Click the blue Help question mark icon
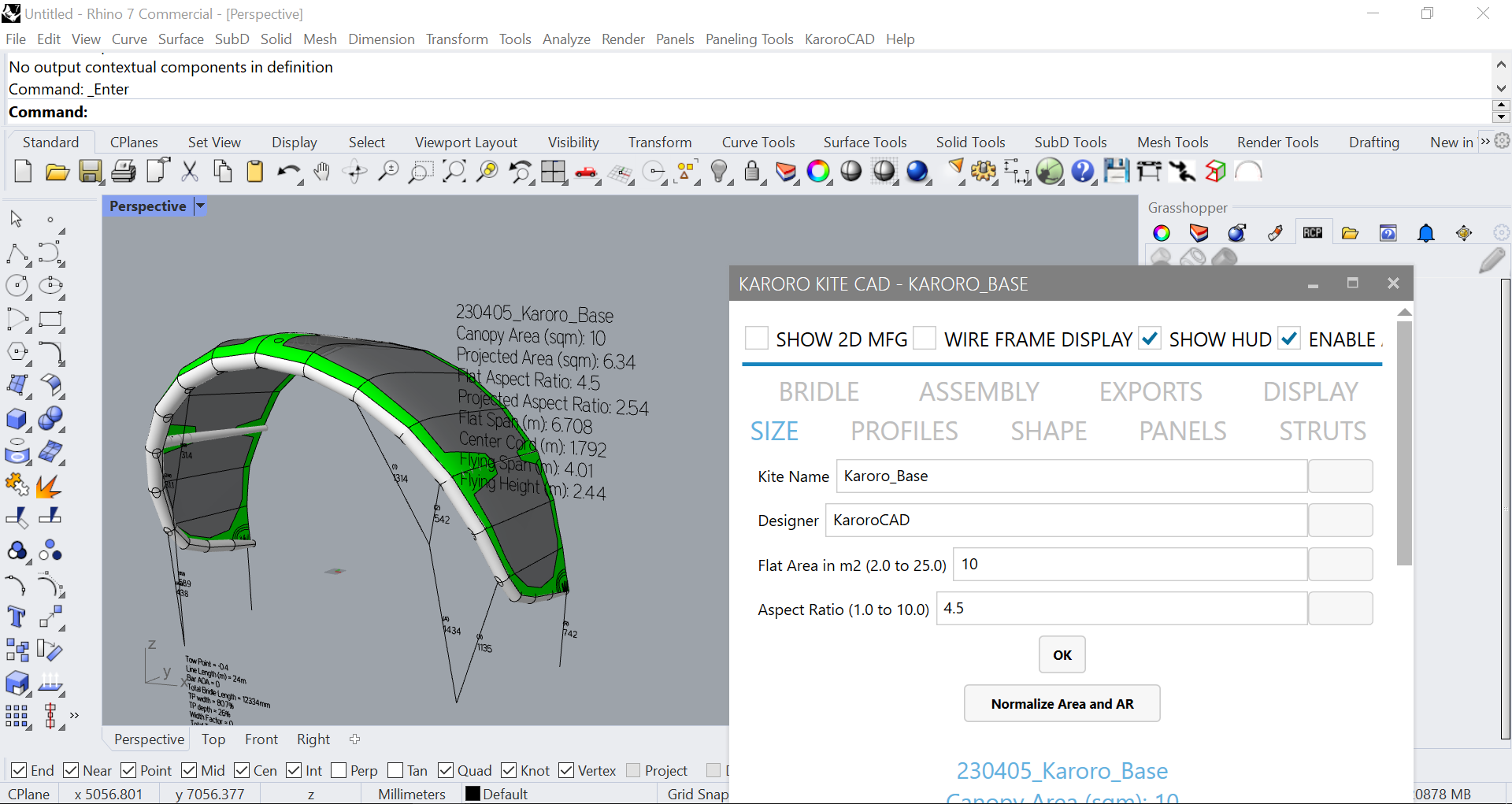This screenshot has height=804, width=1512. click(x=1083, y=171)
